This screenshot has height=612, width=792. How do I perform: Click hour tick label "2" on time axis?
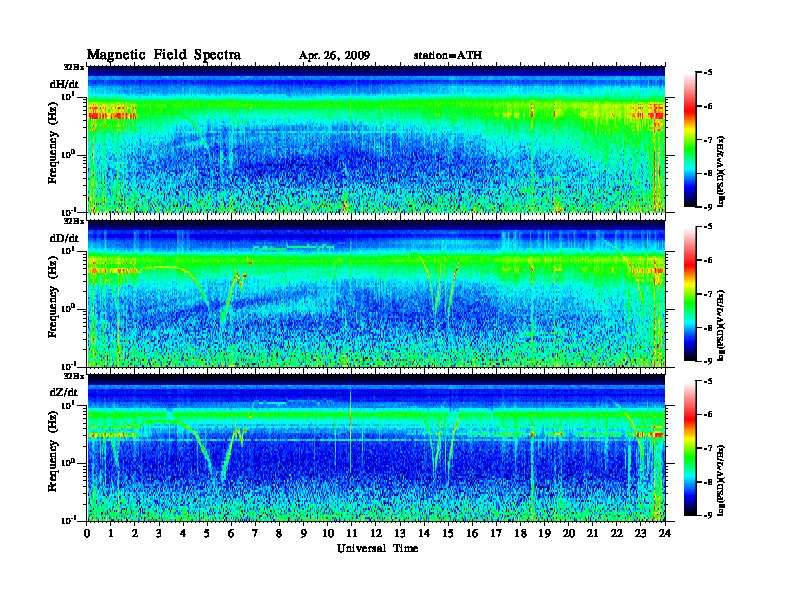tap(135, 534)
